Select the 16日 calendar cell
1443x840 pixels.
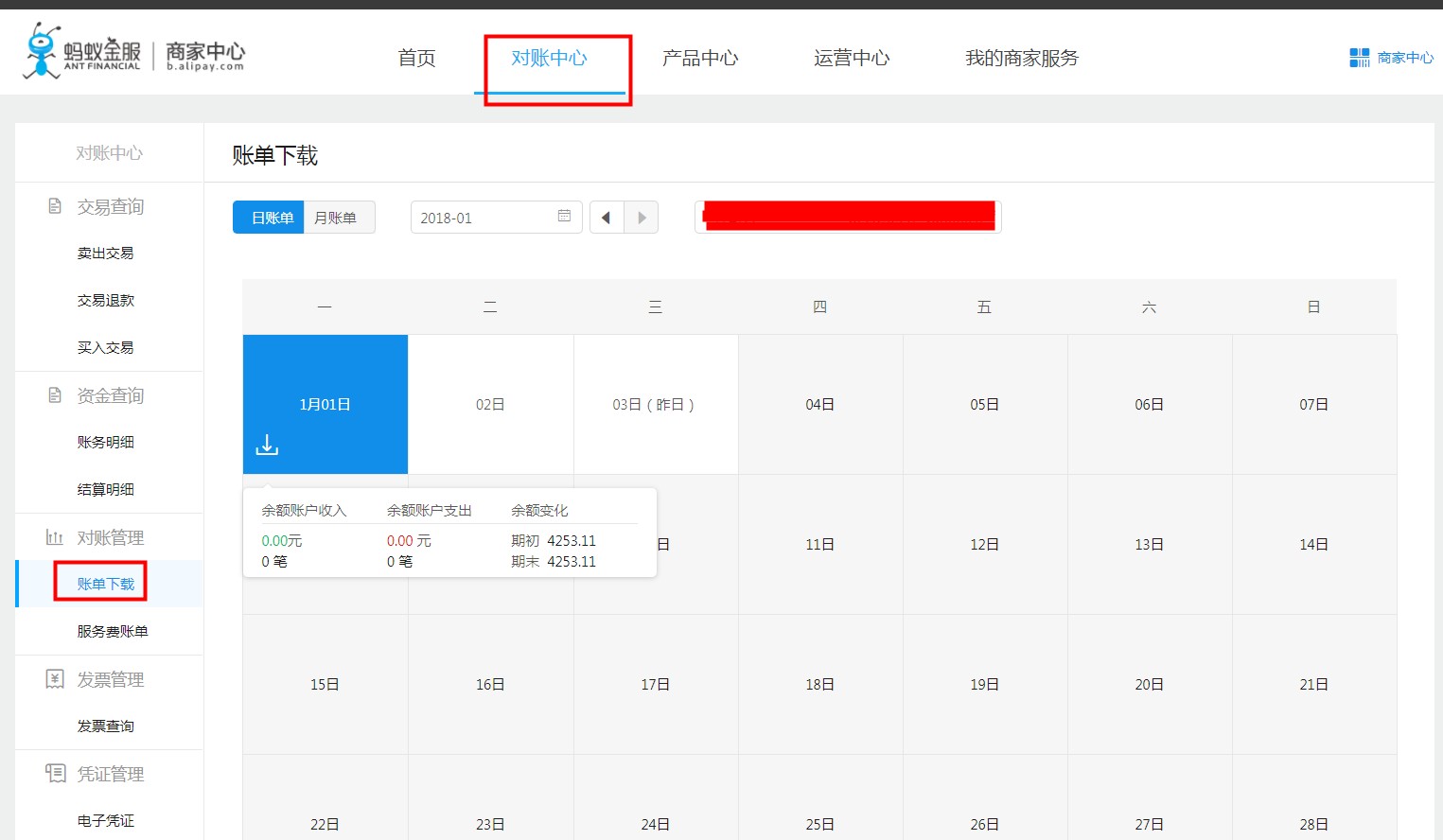point(490,684)
